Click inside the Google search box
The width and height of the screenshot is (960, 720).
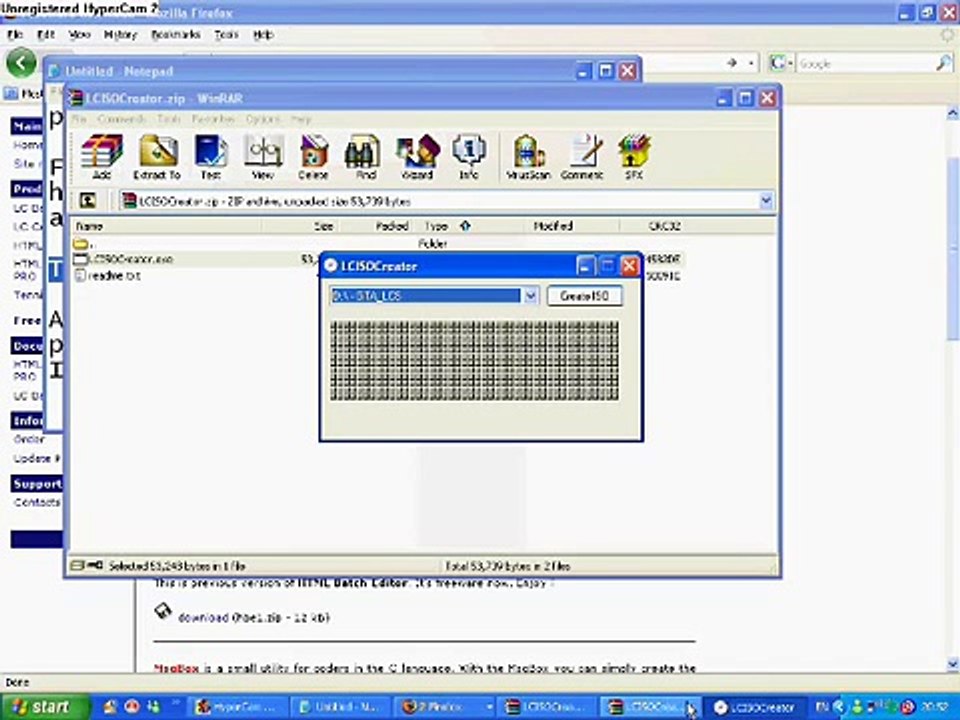[864, 63]
